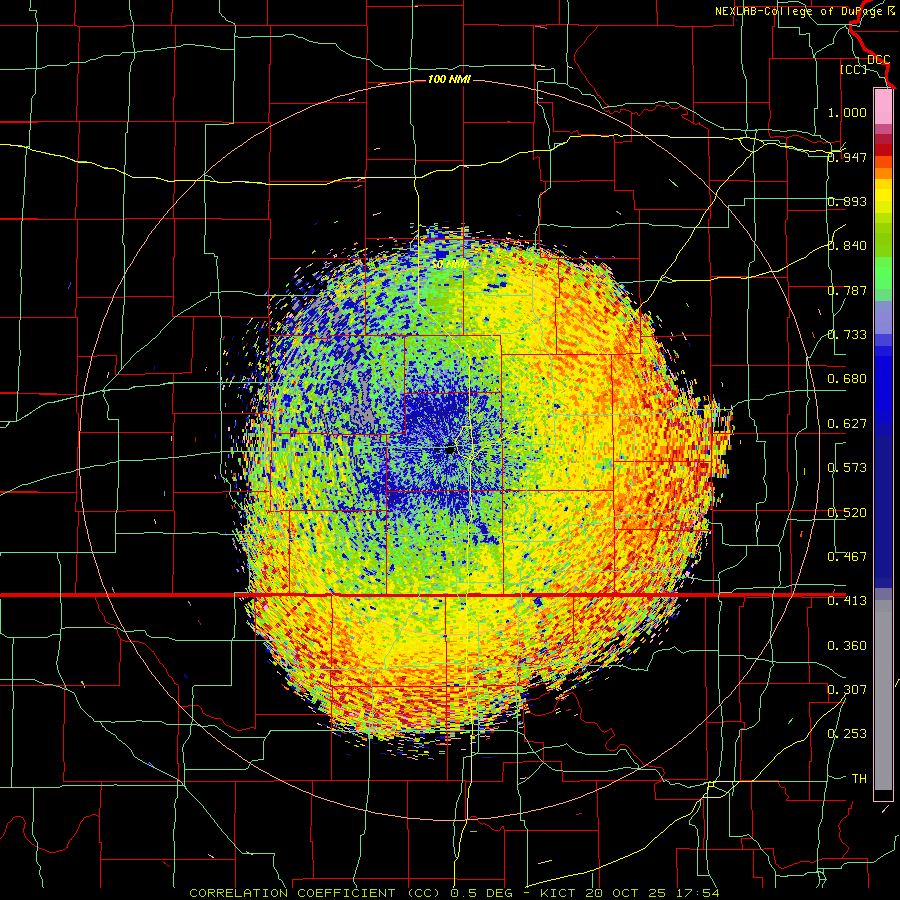Viewport: 900px width, 900px height.
Task: Click the 0.573 legend value
Action: tap(847, 468)
